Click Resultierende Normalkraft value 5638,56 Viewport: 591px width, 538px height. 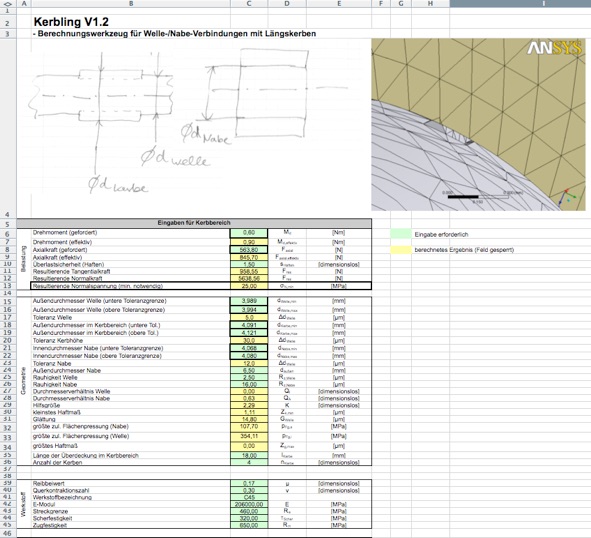pyautogui.click(x=249, y=279)
